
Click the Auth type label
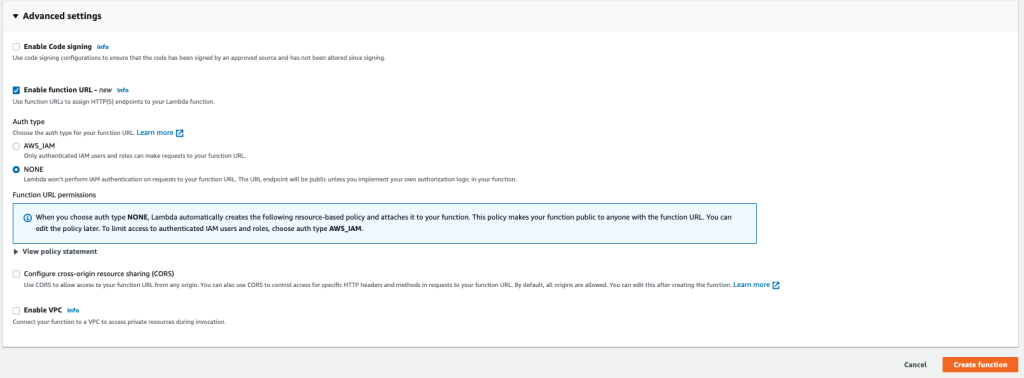click(29, 121)
